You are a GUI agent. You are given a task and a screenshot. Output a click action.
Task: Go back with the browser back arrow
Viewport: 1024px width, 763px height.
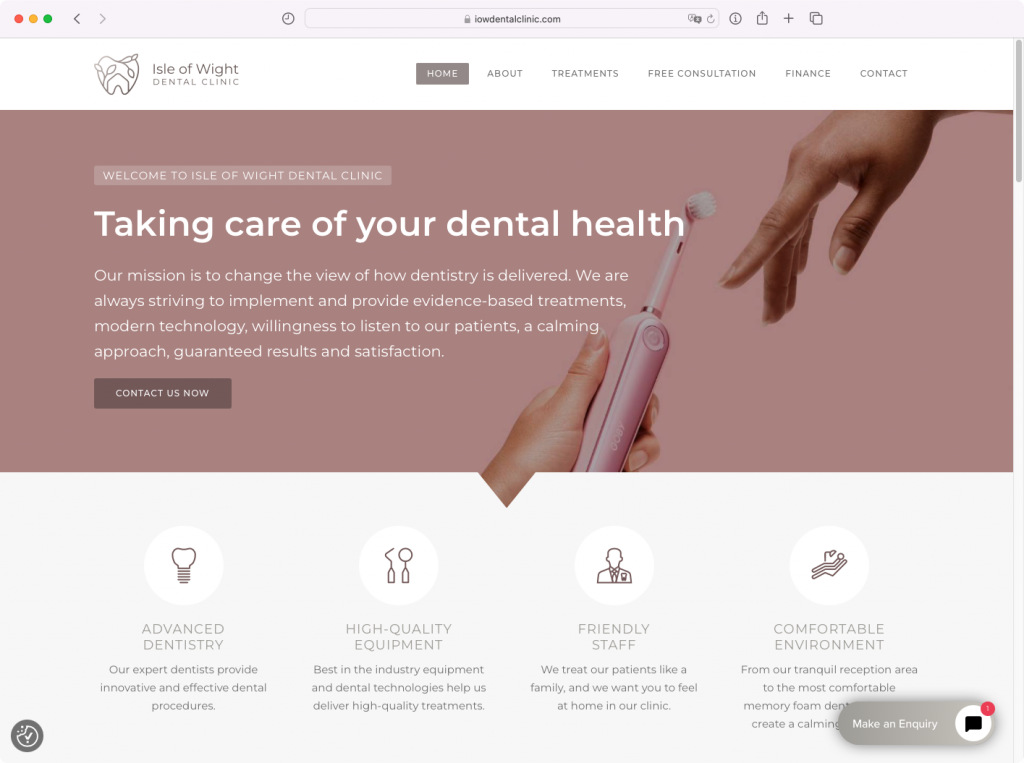[x=77, y=19]
